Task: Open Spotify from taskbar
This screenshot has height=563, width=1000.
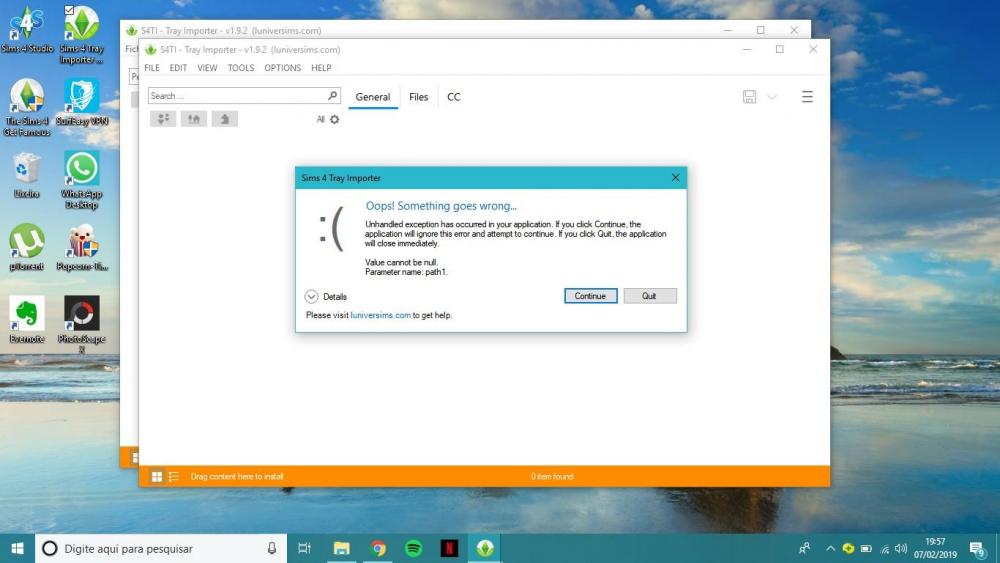Action: [x=414, y=548]
